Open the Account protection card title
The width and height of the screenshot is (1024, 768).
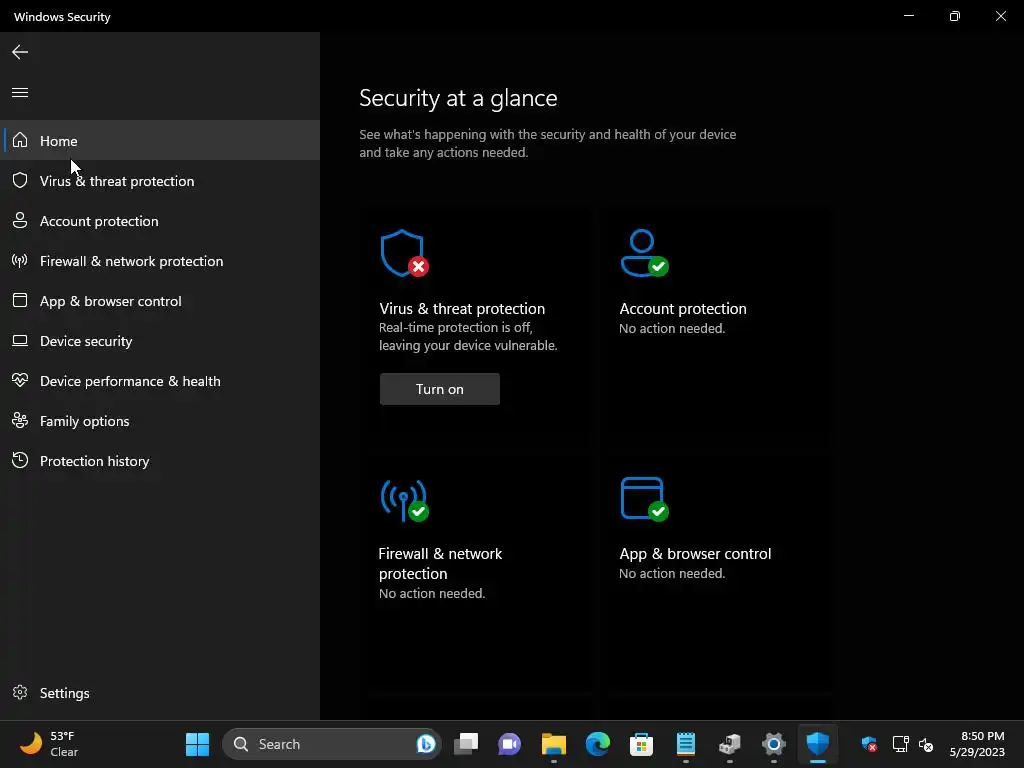pyautogui.click(x=682, y=308)
